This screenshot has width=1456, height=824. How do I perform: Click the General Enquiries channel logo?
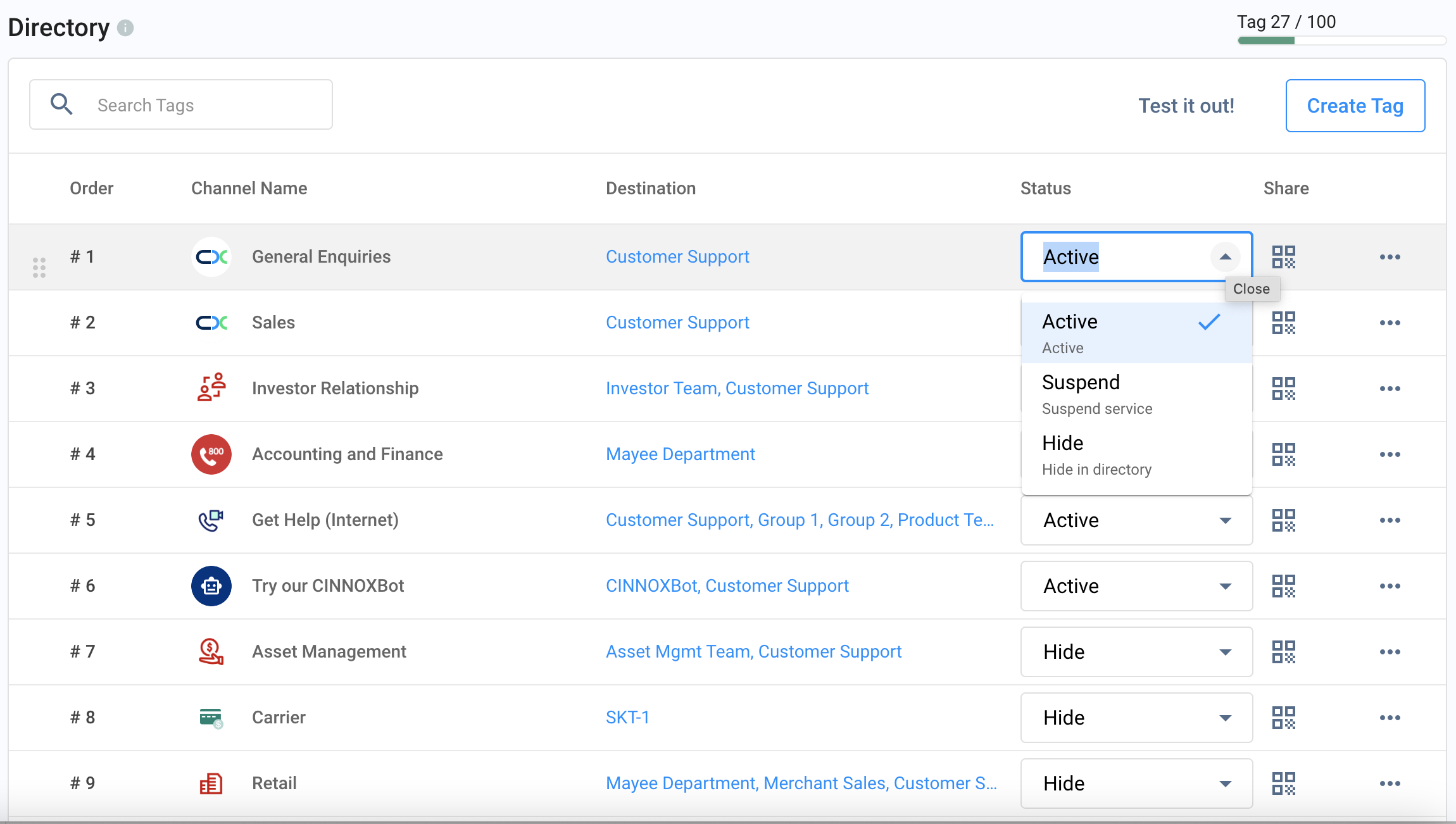[211, 257]
